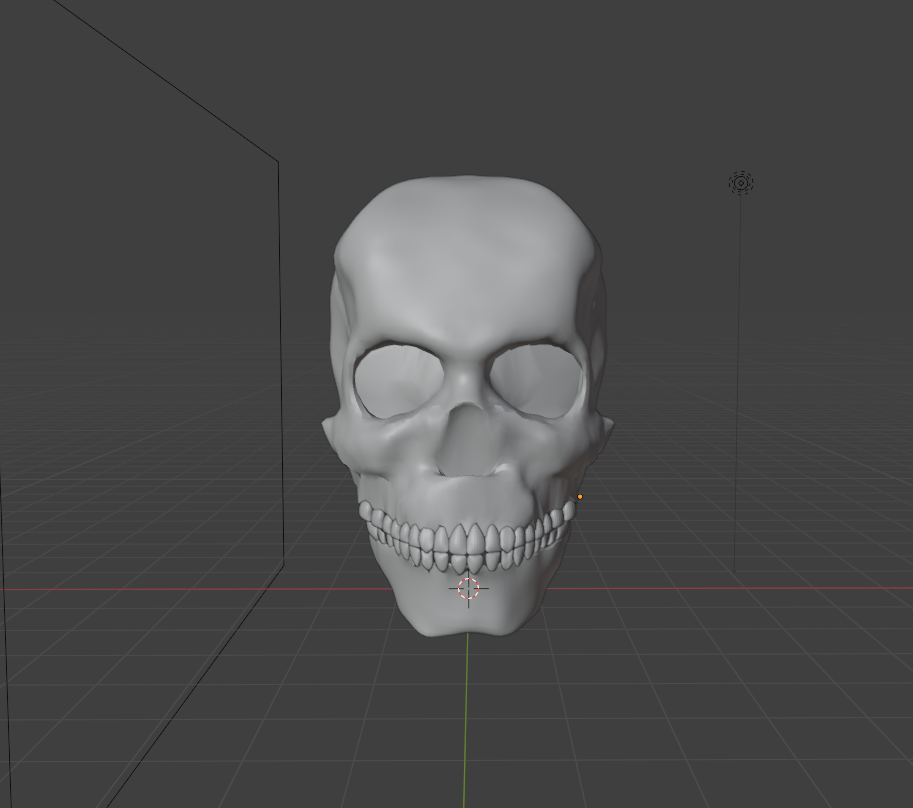Viewport: 913px width, 808px height.
Task: Select the point light object icon
Action: 741,183
